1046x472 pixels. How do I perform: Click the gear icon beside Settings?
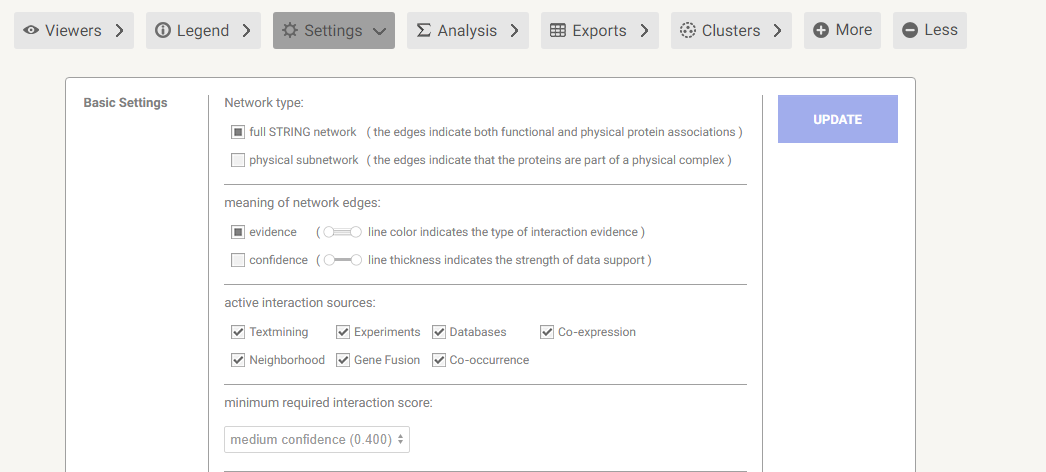pyautogui.click(x=290, y=31)
